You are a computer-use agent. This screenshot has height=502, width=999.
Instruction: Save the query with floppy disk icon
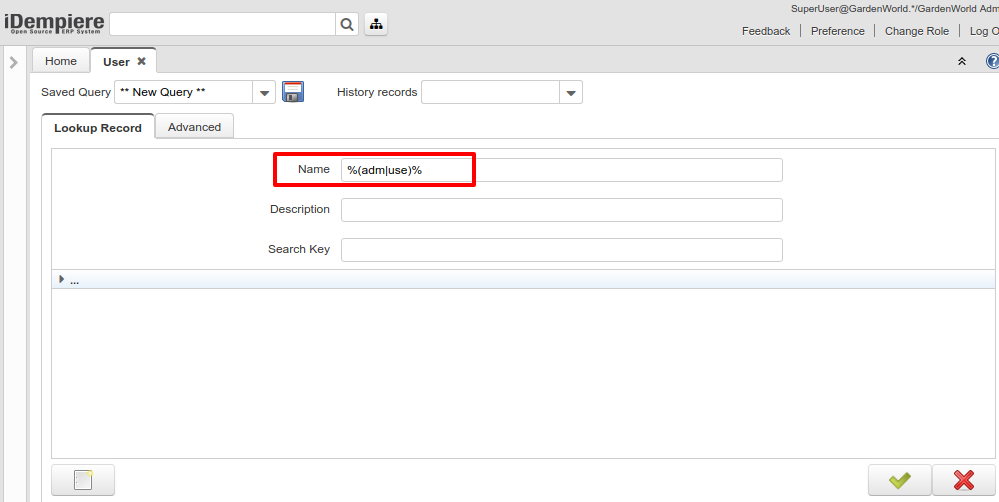(x=293, y=92)
